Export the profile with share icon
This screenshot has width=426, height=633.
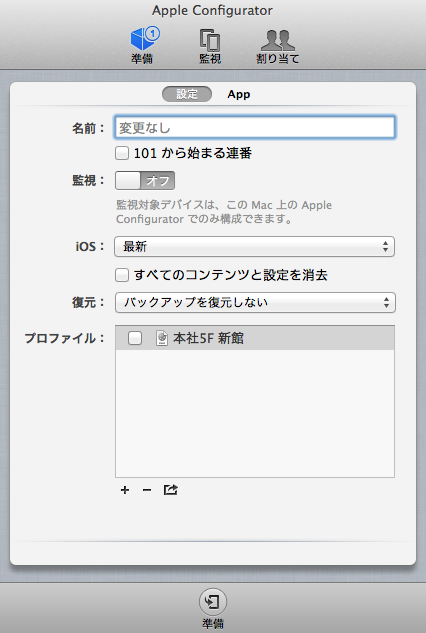point(170,490)
